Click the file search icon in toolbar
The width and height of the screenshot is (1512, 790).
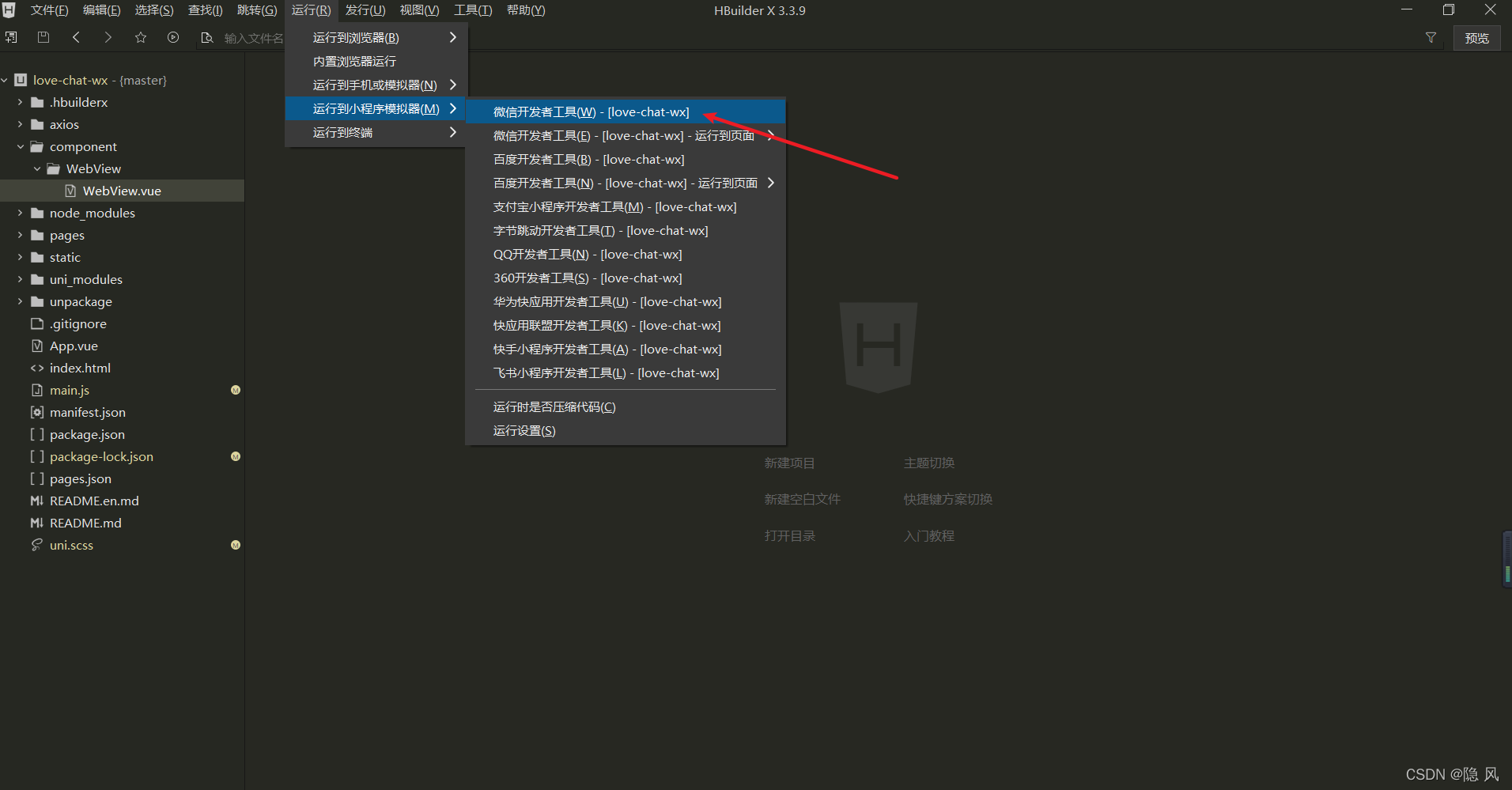pos(207,37)
